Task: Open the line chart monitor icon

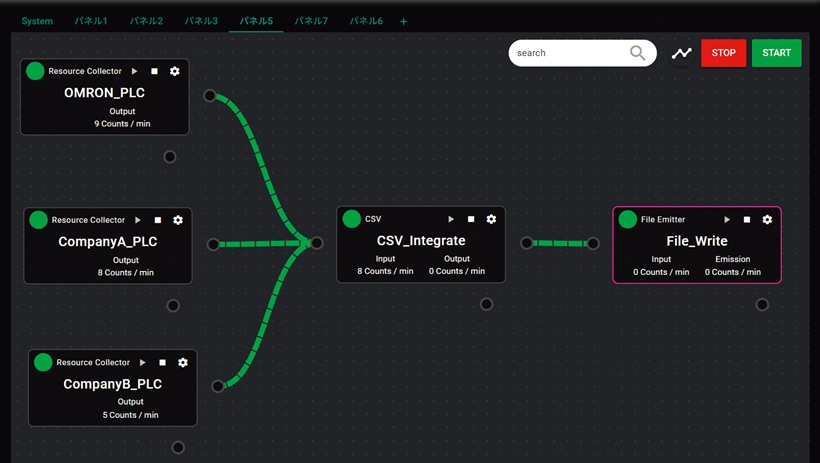Action: (681, 53)
